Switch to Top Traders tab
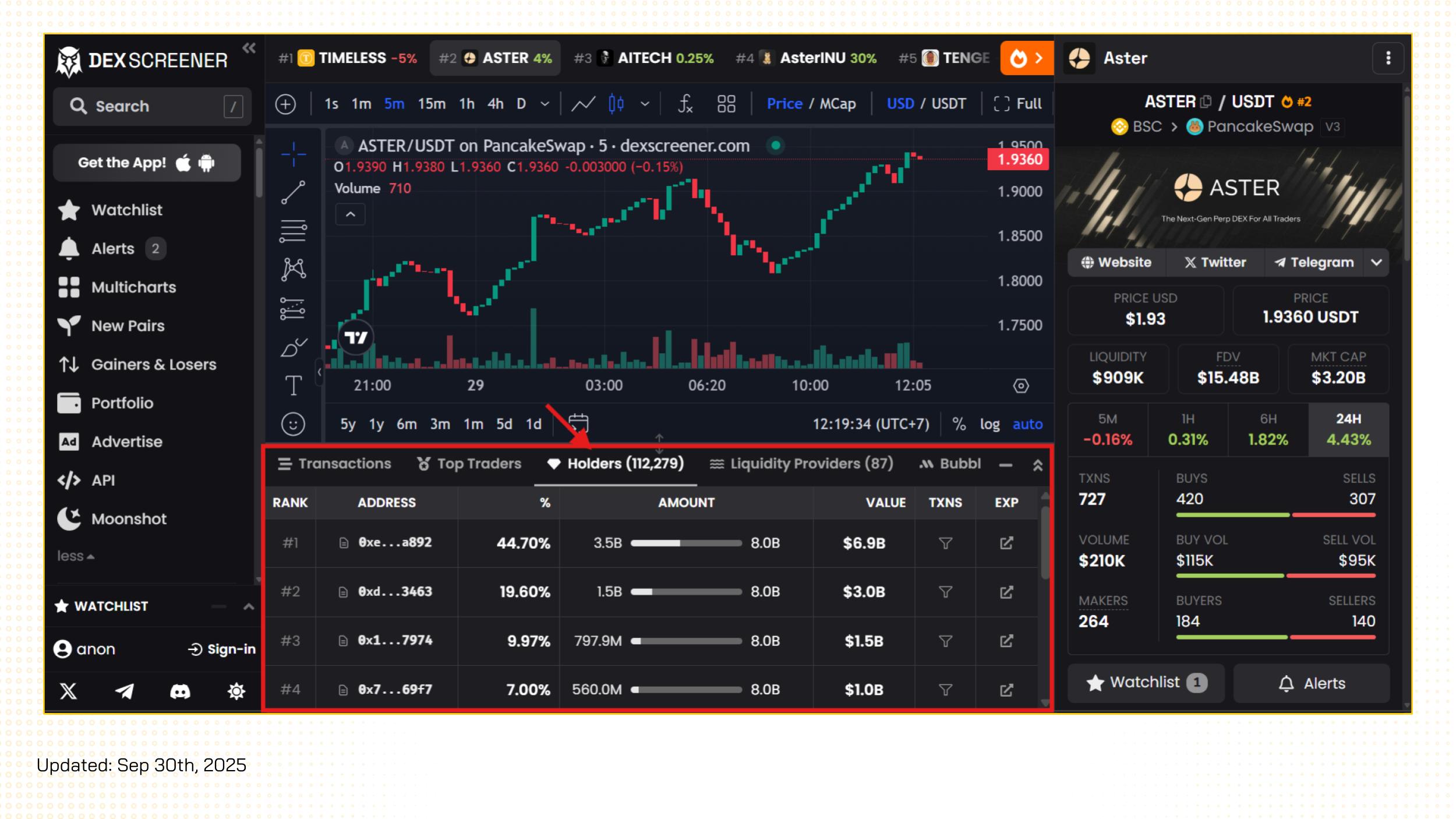The height and width of the screenshot is (819, 1456). click(x=469, y=464)
